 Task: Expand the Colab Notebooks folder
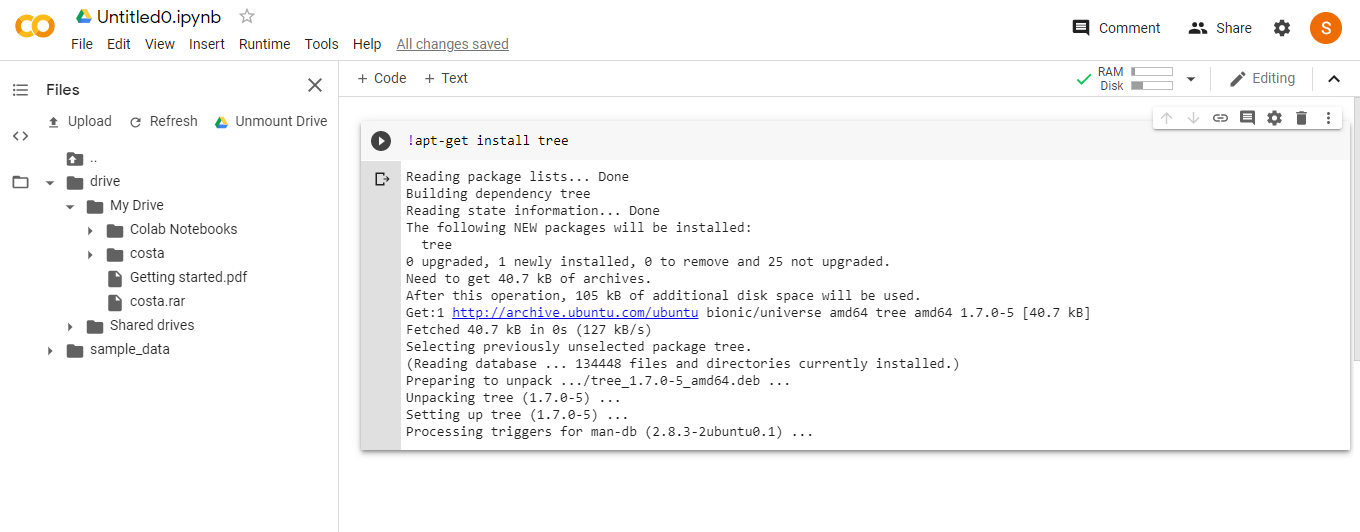[90, 230]
